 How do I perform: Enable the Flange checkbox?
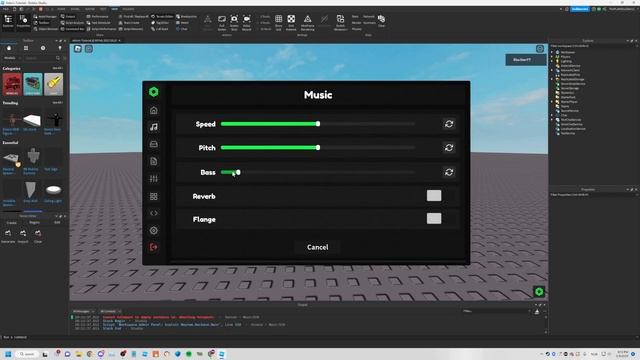[x=434, y=218]
